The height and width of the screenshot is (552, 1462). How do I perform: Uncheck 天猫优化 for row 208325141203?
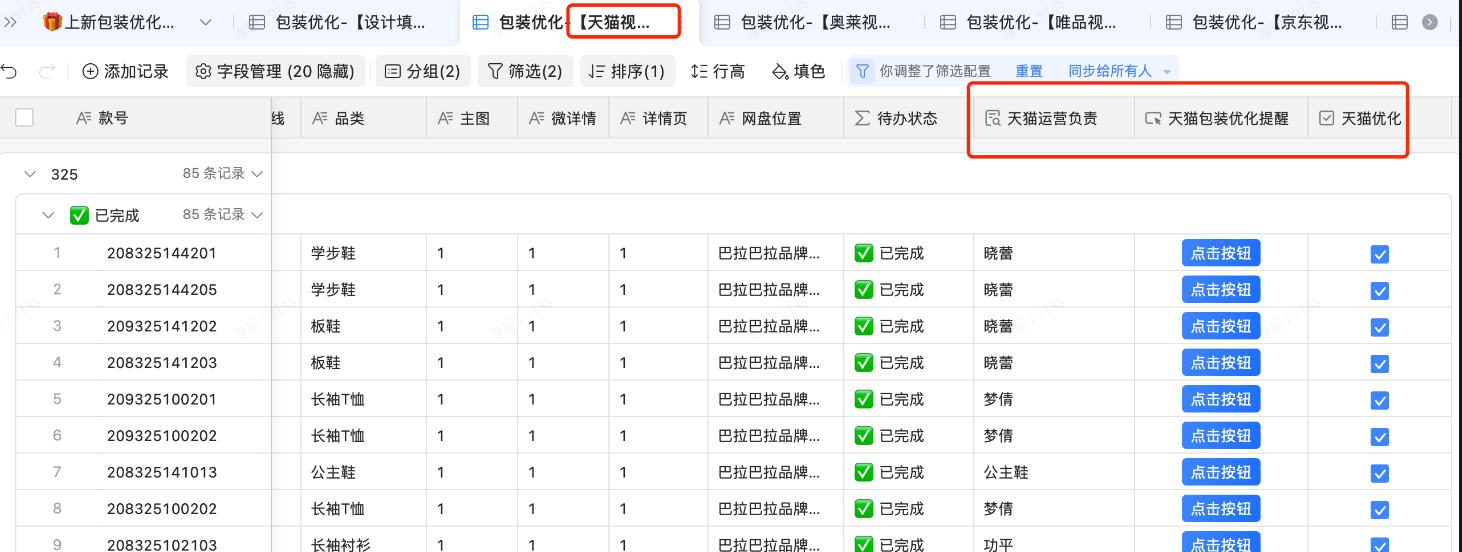click(x=1380, y=364)
